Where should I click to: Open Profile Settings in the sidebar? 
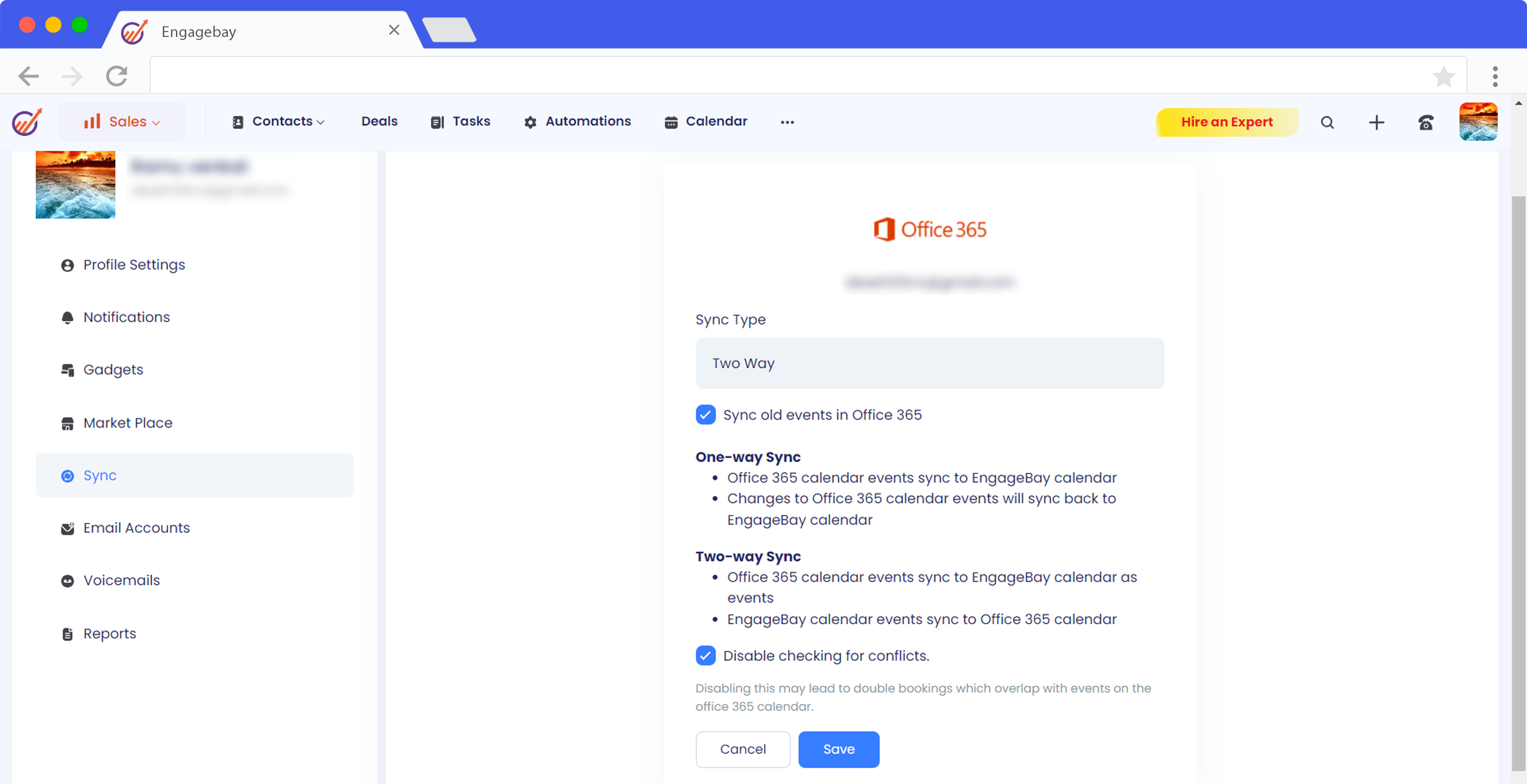(194, 265)
